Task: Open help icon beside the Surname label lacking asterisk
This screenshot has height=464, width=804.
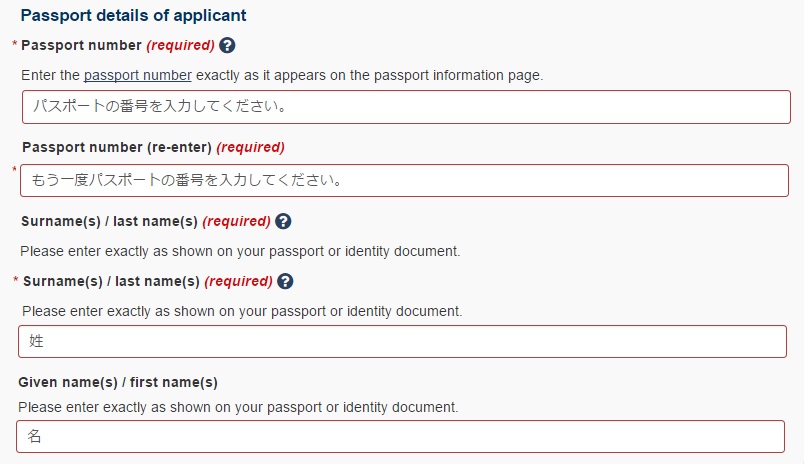Action: (283, 221)
